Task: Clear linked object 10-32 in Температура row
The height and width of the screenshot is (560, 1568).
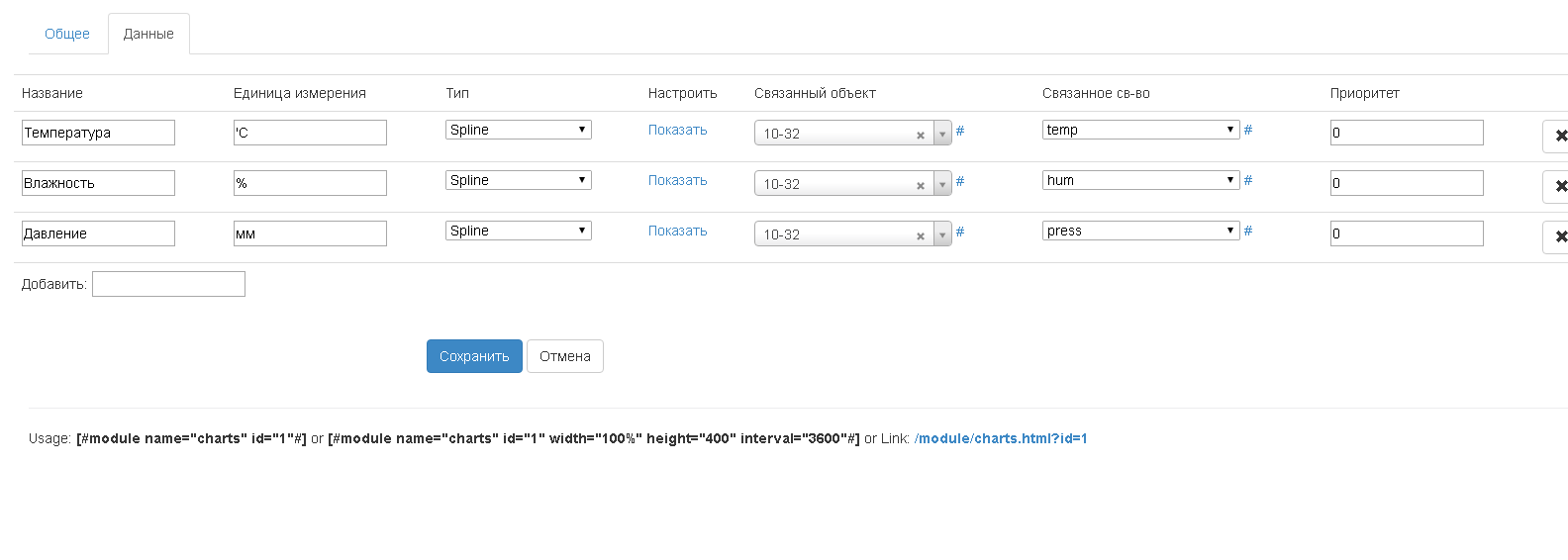Action: click(921, 135)
